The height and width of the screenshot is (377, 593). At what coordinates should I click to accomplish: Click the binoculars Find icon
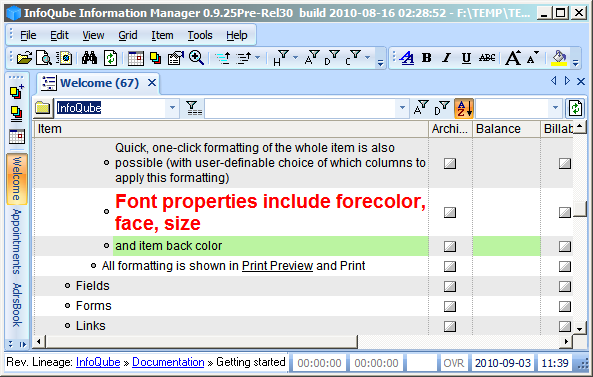[x=89, y=58]
